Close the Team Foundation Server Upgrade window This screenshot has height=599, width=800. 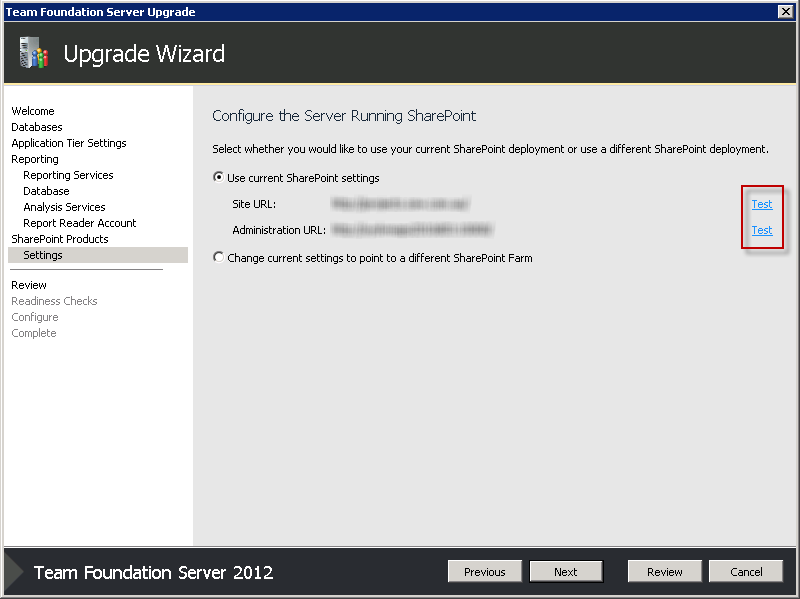tap(785, 11)
